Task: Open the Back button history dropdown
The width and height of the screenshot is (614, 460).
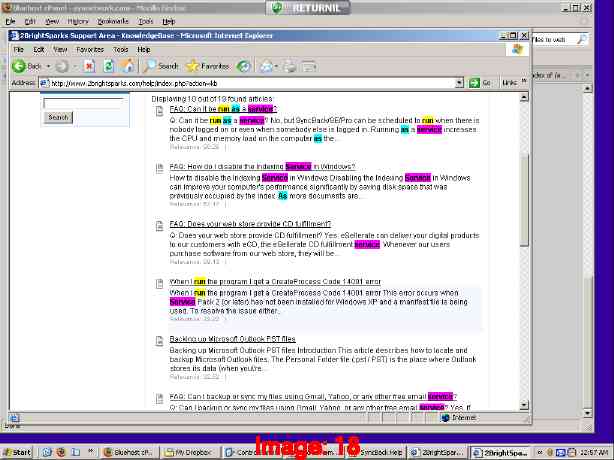Action: pyautogui.click(x=49, y=66)
